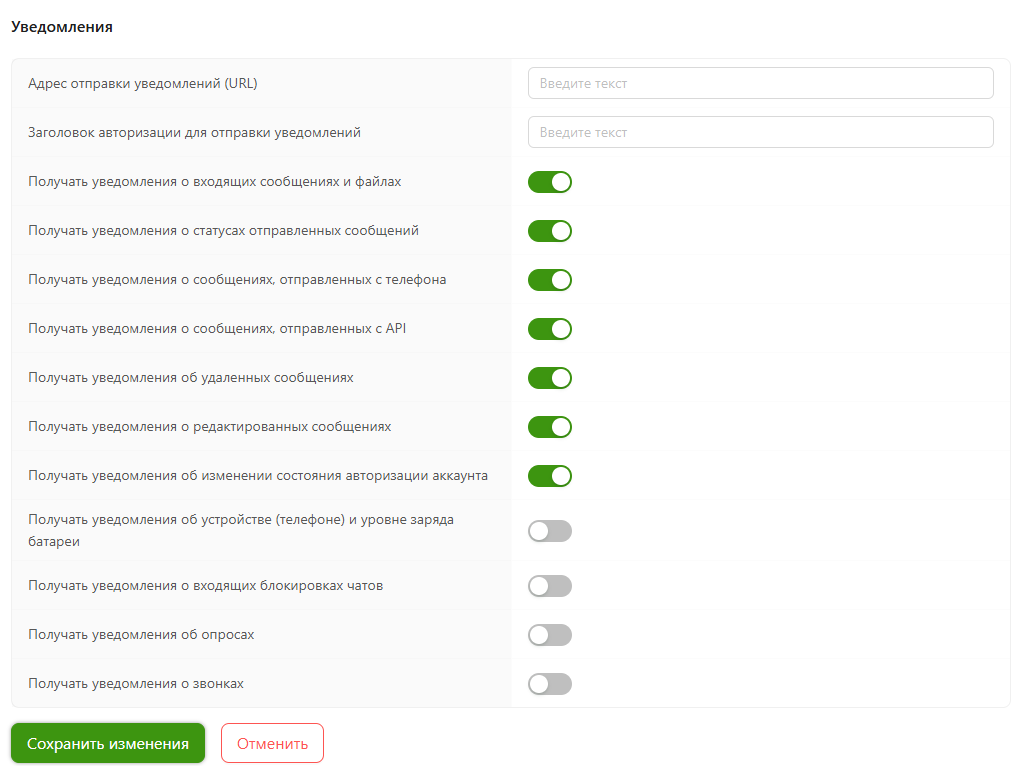Click the notification URL address input field

click(760, 83)
